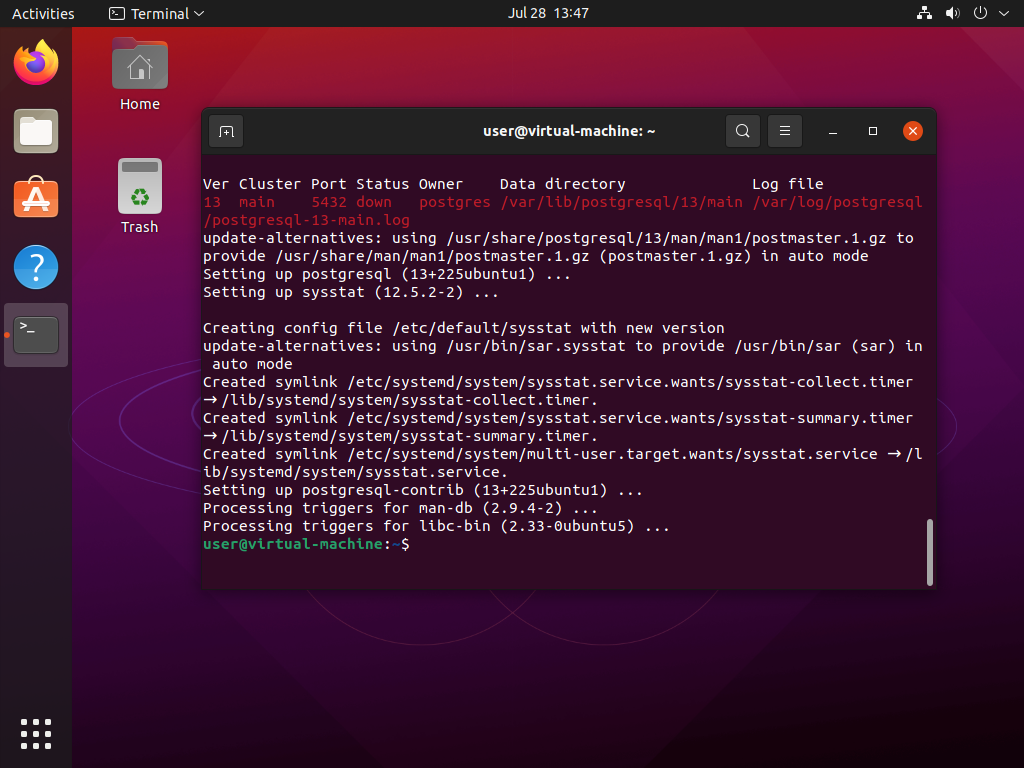This screenshot has height=768, width=1024.
Task: Open the Activities overview
Action: pyautogui.click(x=43, y=14)
